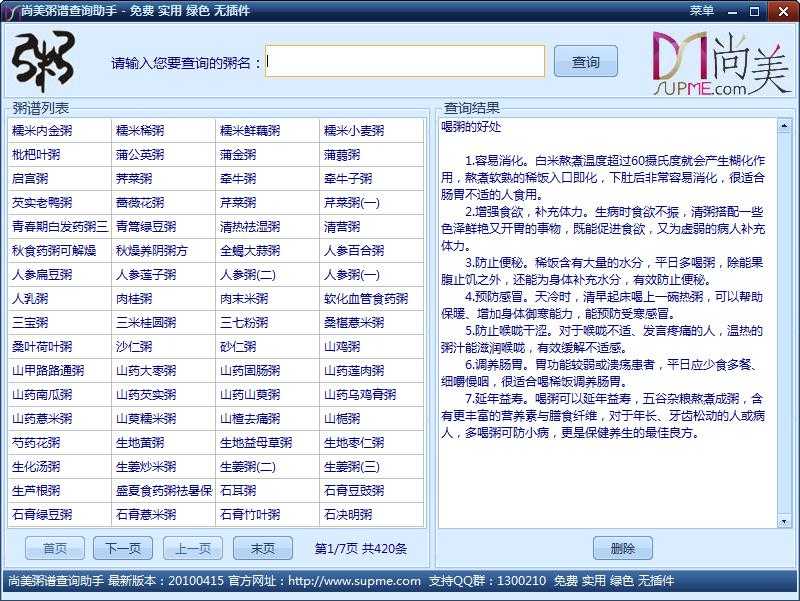Click the 下一页 next page button
This screenshot has height=601, width=800.
point(121,547)
